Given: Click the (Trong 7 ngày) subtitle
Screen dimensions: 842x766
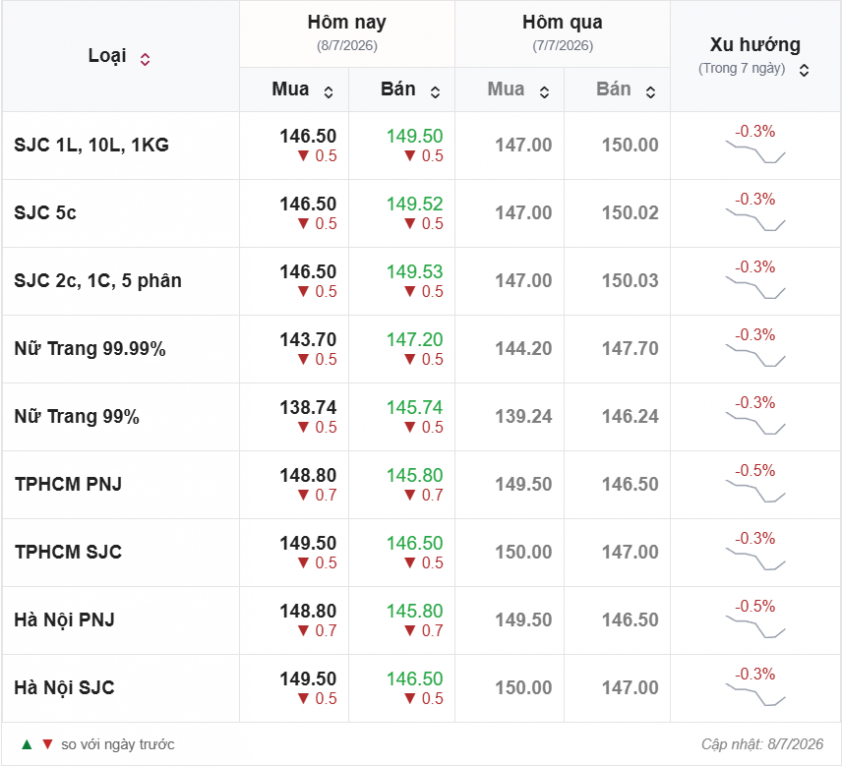Looking at the screenshot, I should (742, 69).
